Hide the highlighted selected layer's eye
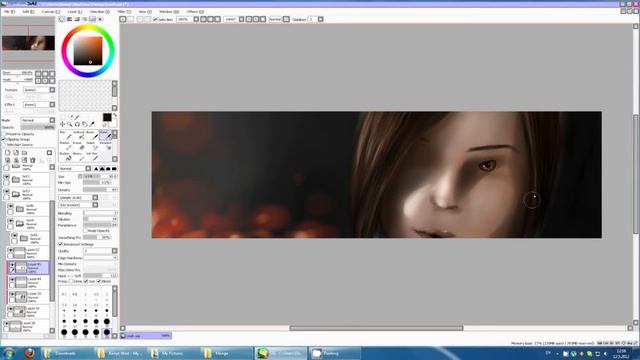640x360 pixels. pos(12,265)
